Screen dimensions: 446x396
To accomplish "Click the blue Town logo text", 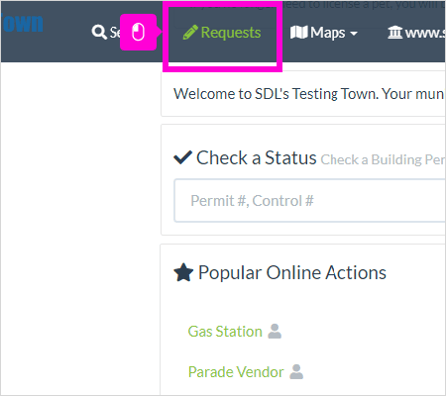I will (x=22, y=23).
